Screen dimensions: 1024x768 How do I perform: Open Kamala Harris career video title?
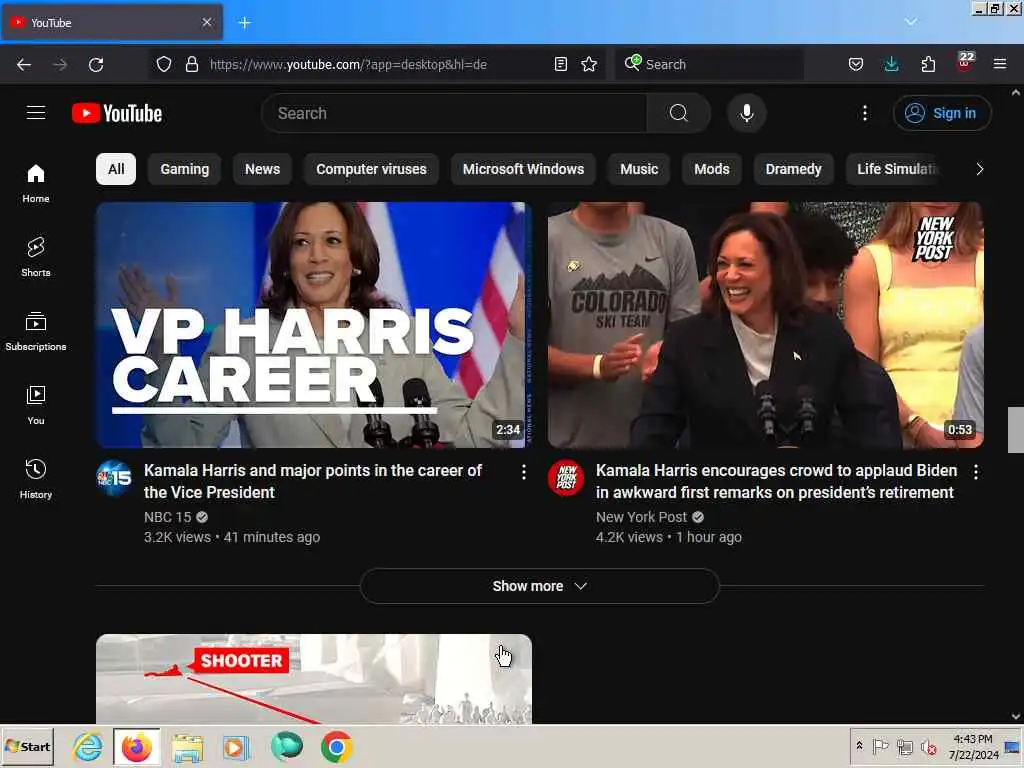pyautogui.click(x=313, y=481)
